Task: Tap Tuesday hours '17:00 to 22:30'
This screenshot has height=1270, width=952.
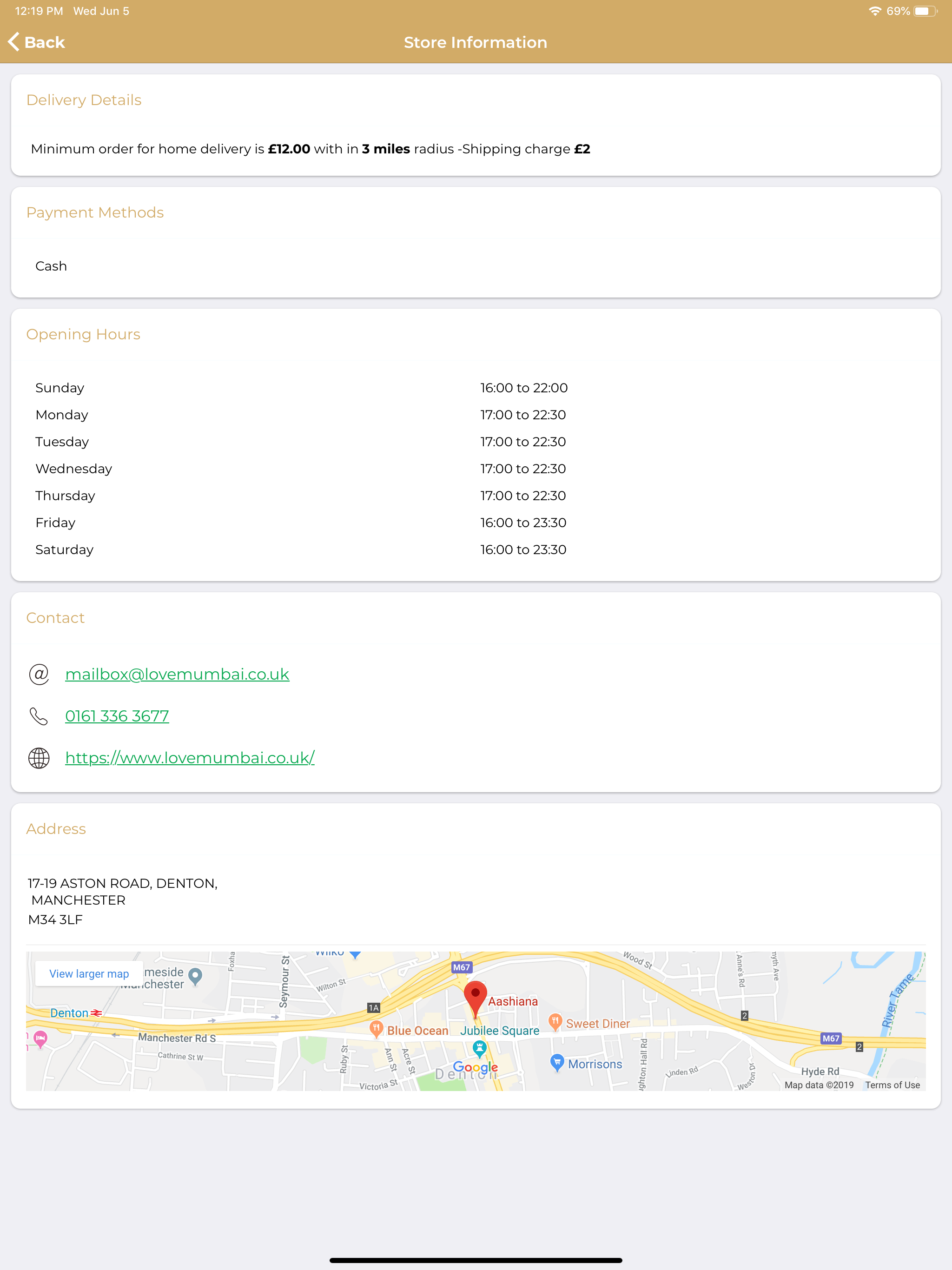Action: point(523,442)
